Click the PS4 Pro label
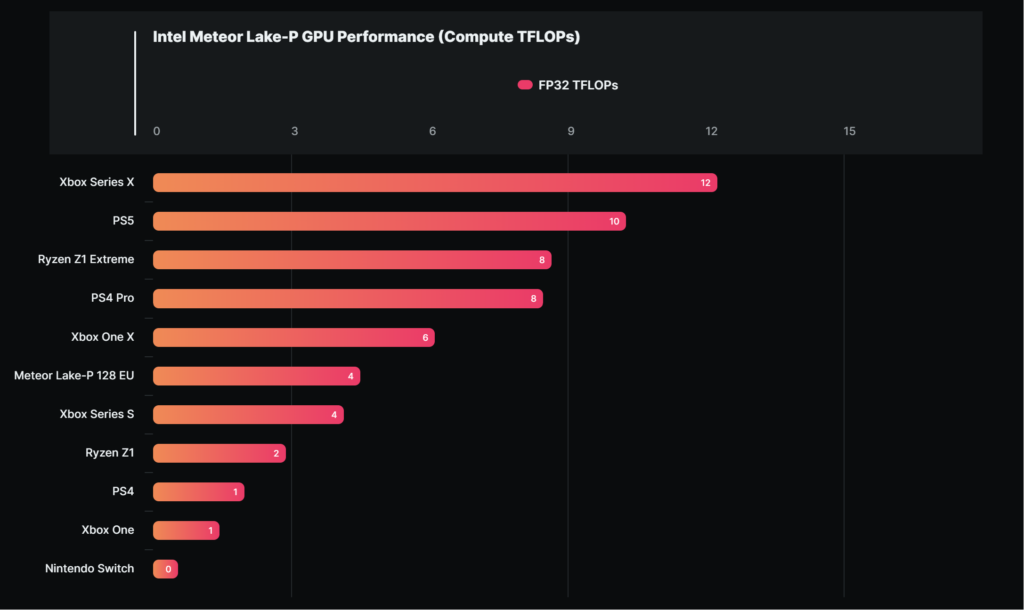The image size is (1024, 610). point(112,298)
